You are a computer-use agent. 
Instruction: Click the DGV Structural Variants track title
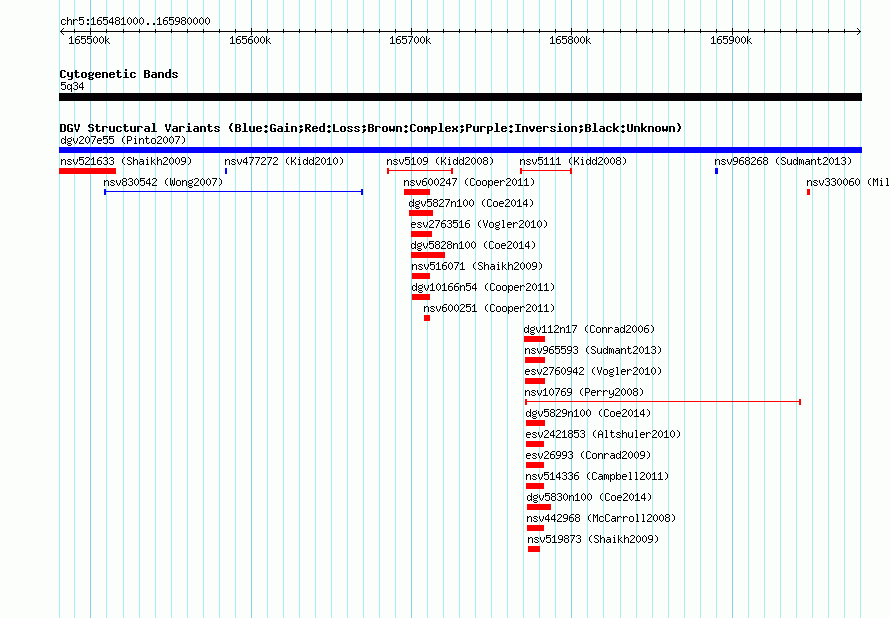coord(371,128)
